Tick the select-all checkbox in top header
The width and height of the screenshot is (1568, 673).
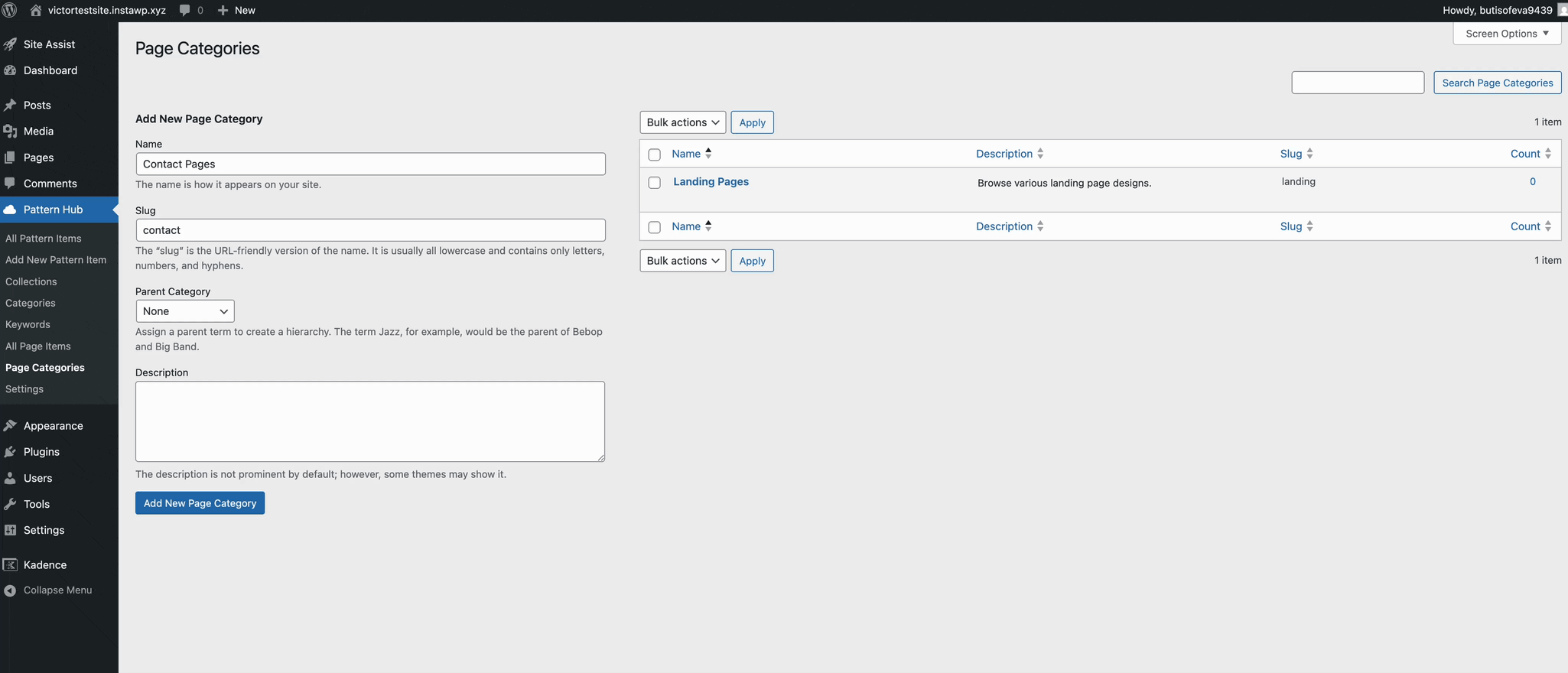click(x=654, y=154)
